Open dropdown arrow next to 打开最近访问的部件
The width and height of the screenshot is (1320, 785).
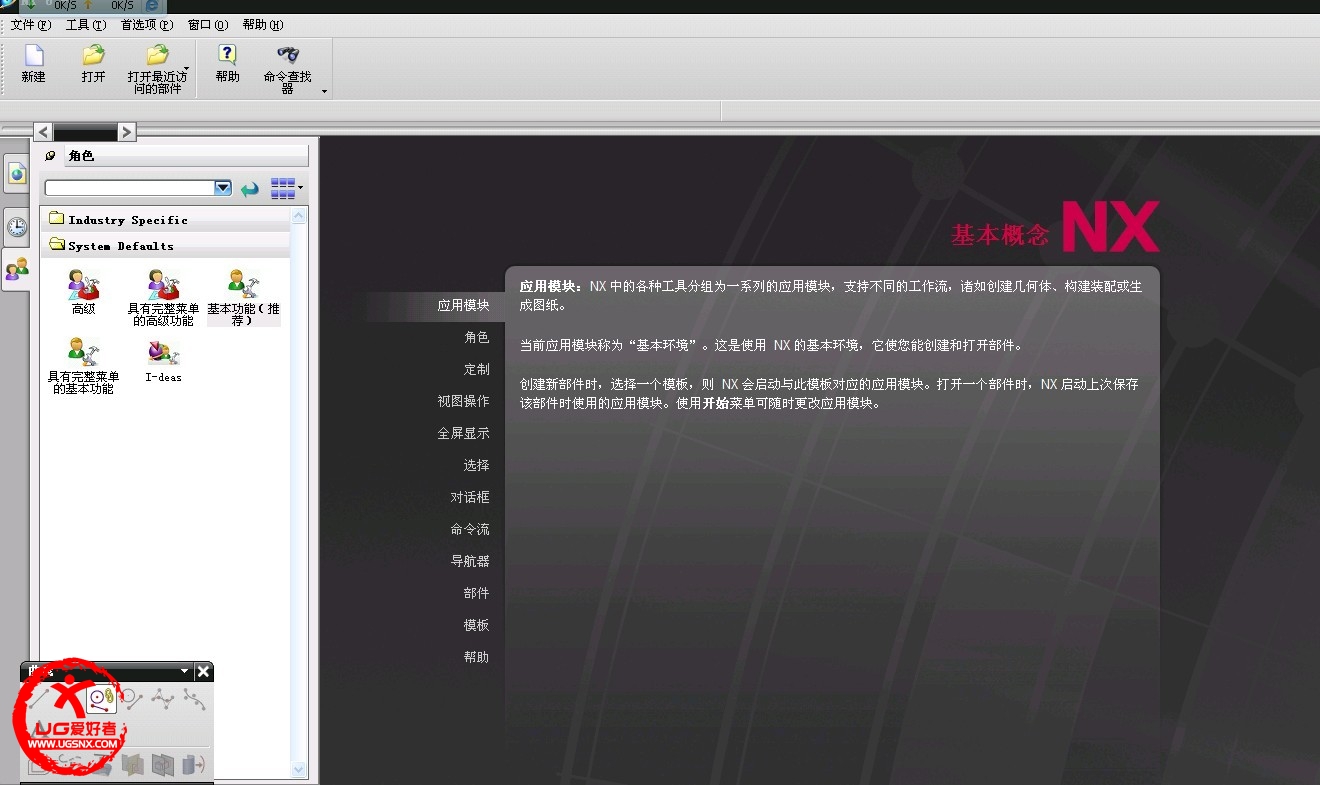tap(187, 69)
